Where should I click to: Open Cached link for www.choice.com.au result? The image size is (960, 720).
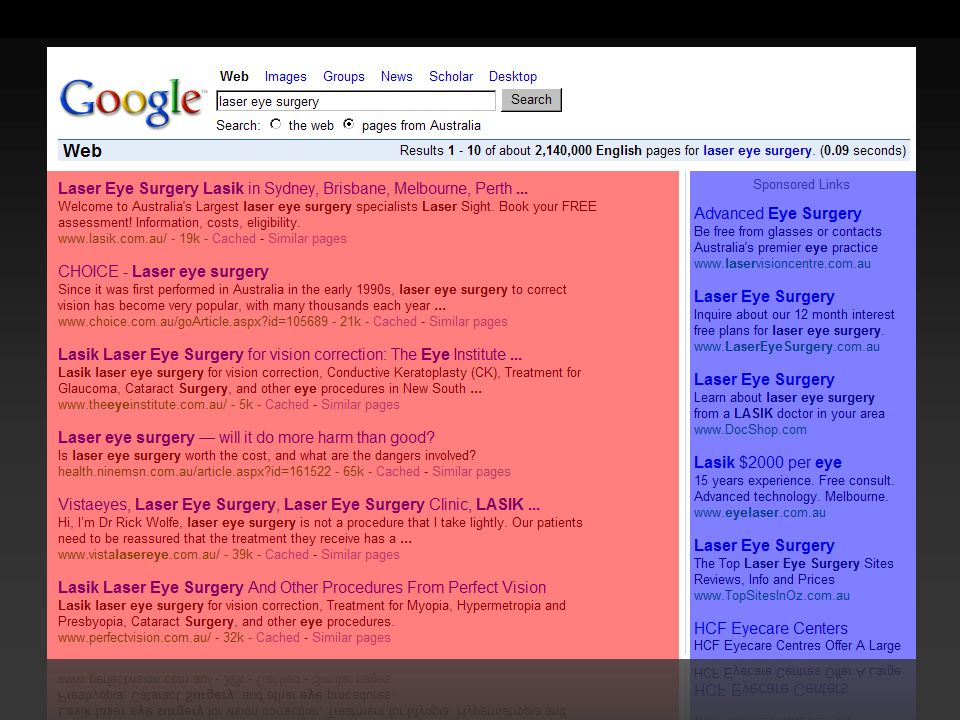click(394, 321)
